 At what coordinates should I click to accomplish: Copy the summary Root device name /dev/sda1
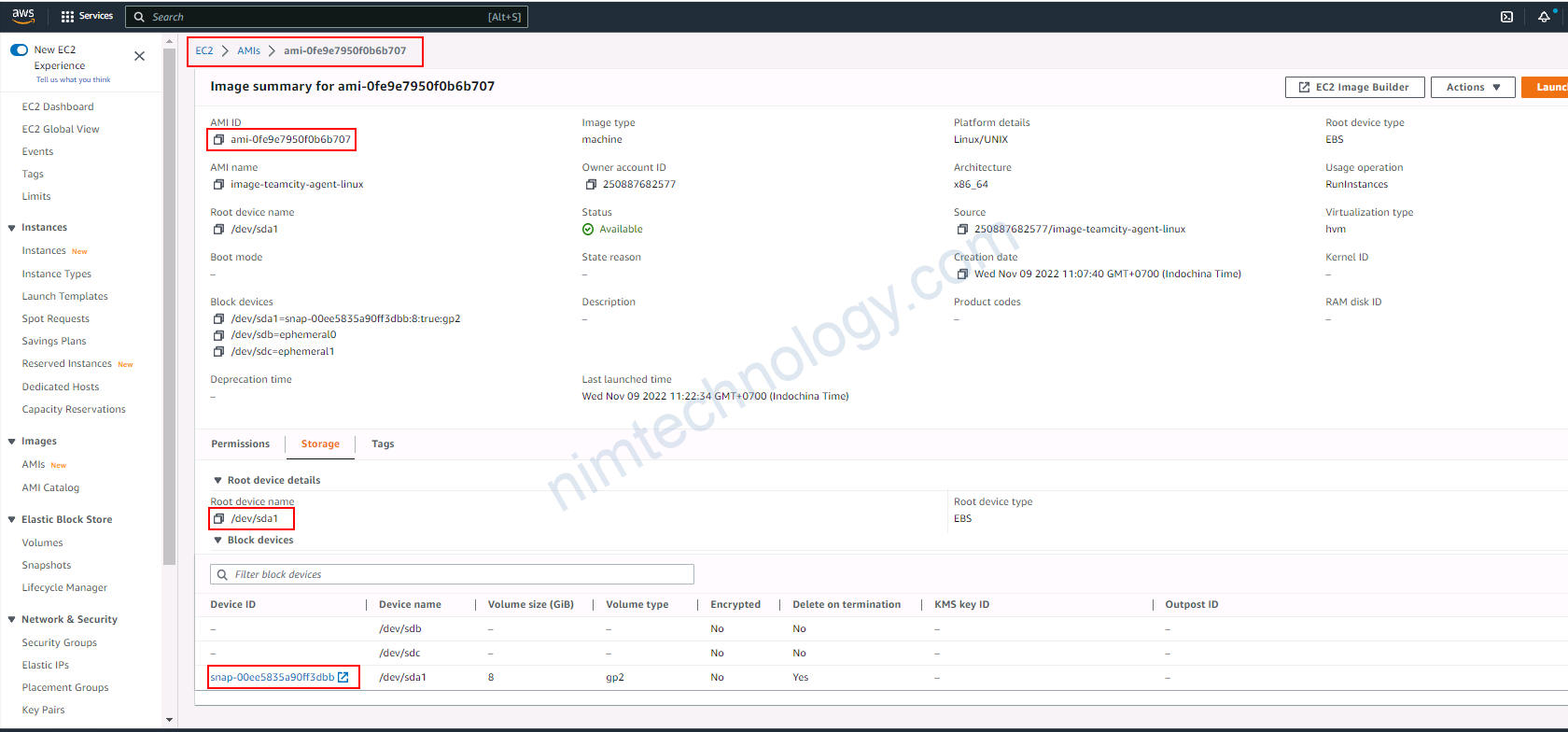[218, 229]
